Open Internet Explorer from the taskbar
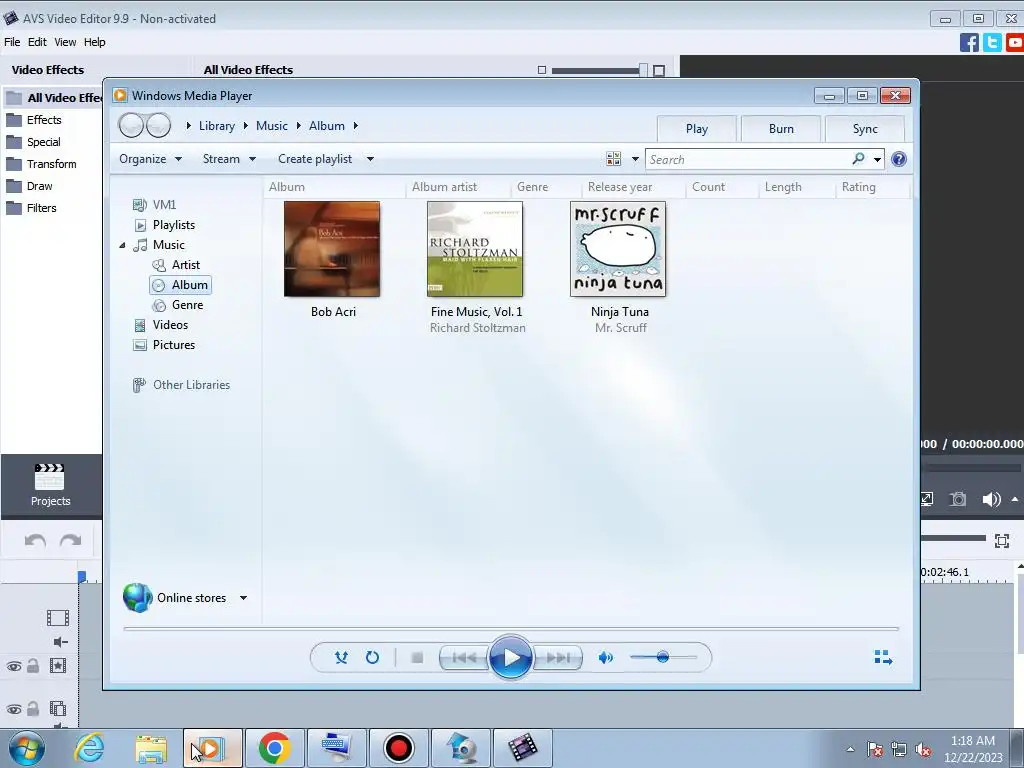 coord(89,748)
